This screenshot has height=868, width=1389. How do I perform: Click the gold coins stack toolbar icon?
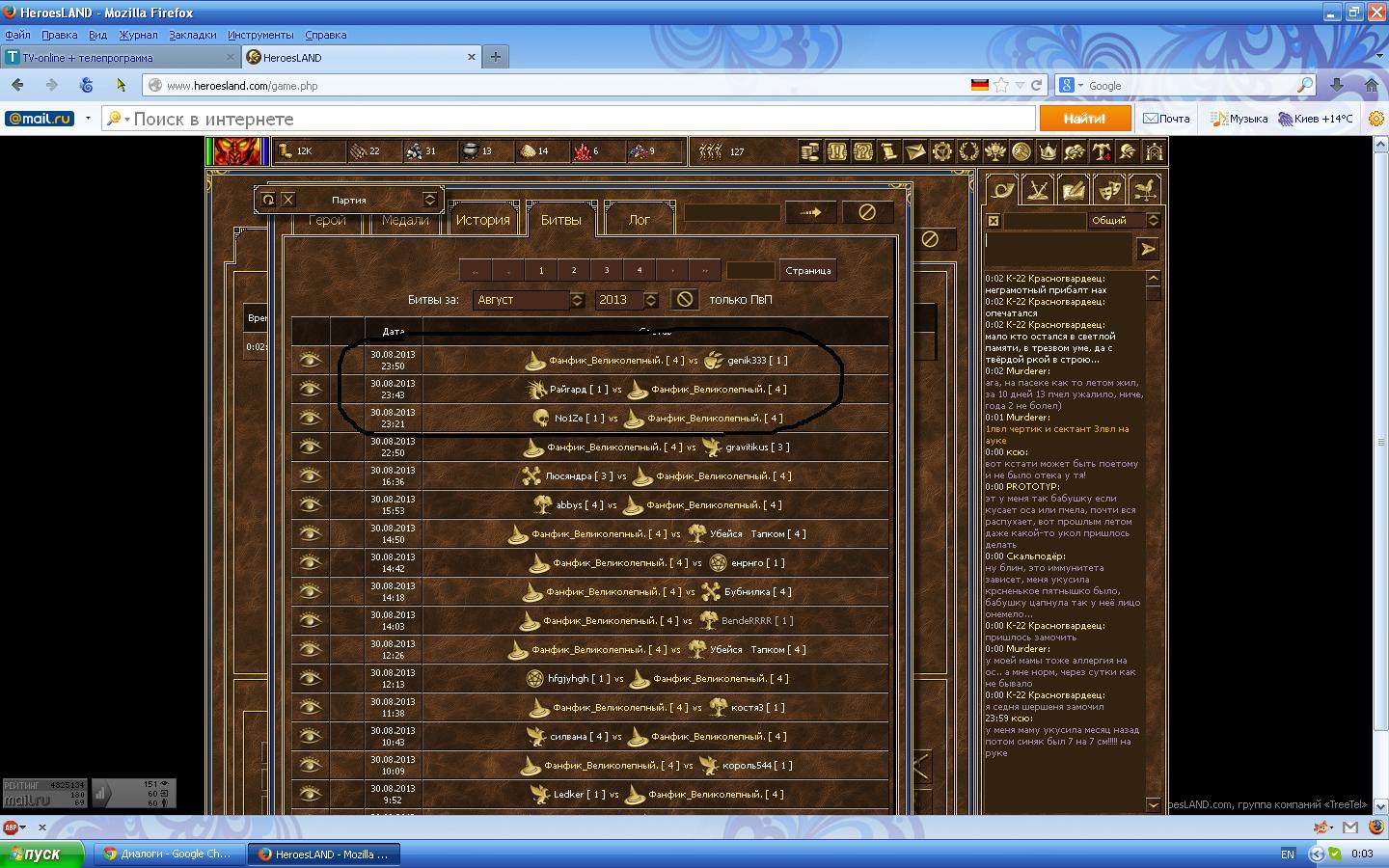[810, 151]
